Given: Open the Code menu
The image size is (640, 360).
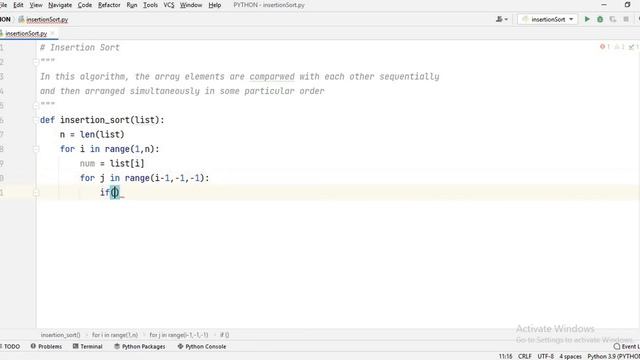Looking at the screenshot, I should 84,5.
